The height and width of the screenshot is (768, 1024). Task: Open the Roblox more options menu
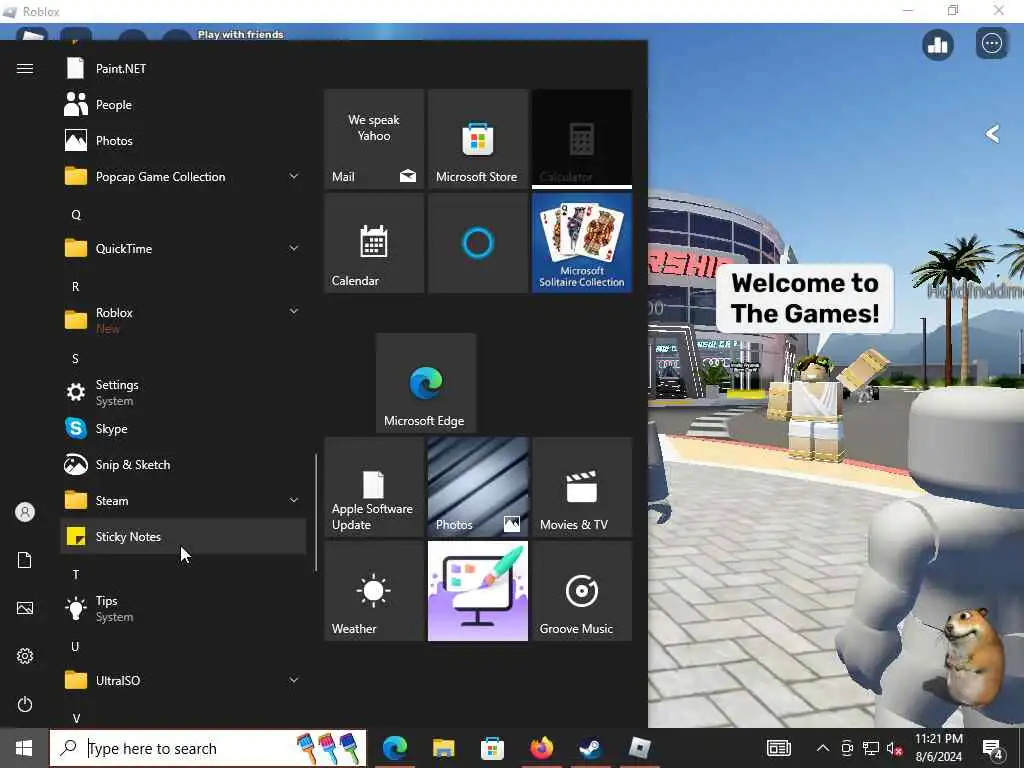click(992, 44)
